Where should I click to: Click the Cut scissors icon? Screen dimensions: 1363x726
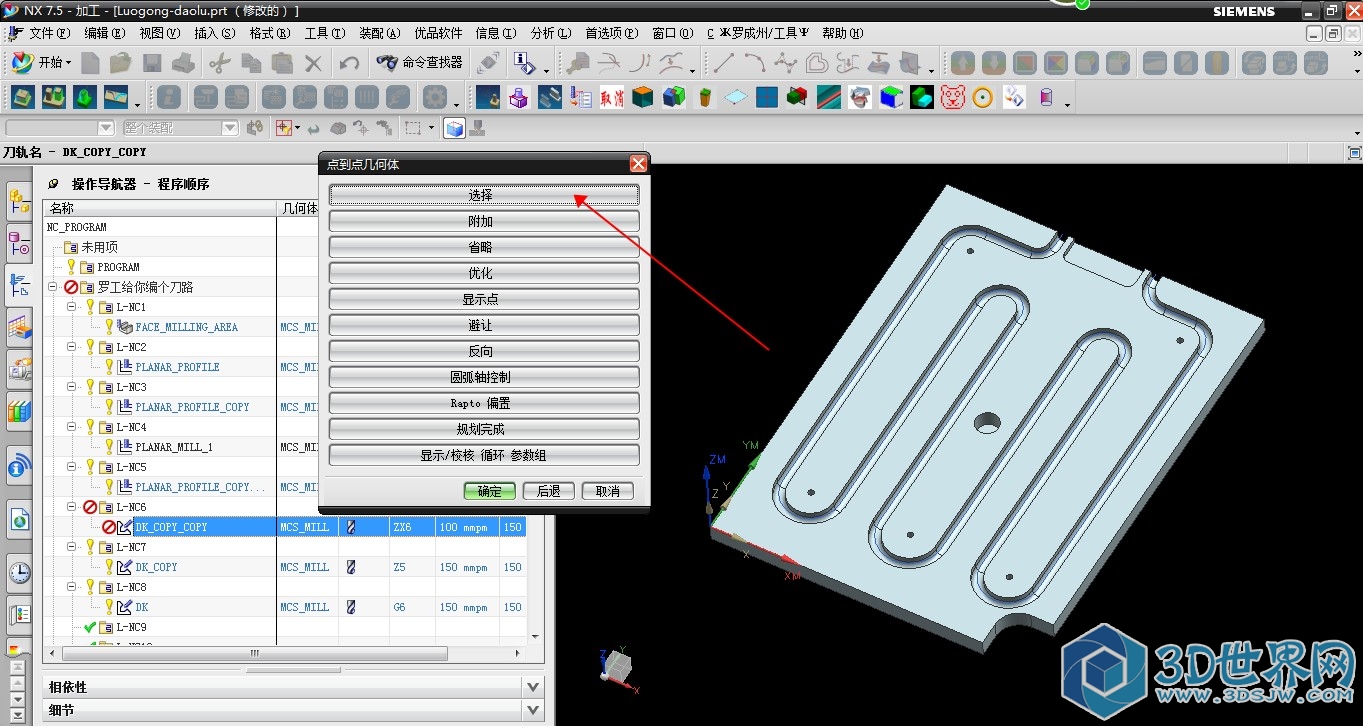219,63
